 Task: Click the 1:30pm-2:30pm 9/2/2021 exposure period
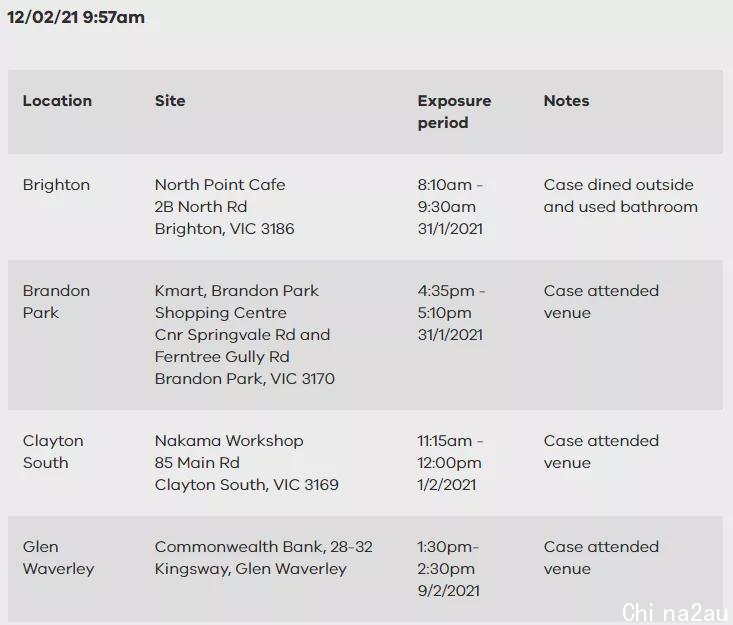click(449, 569)
